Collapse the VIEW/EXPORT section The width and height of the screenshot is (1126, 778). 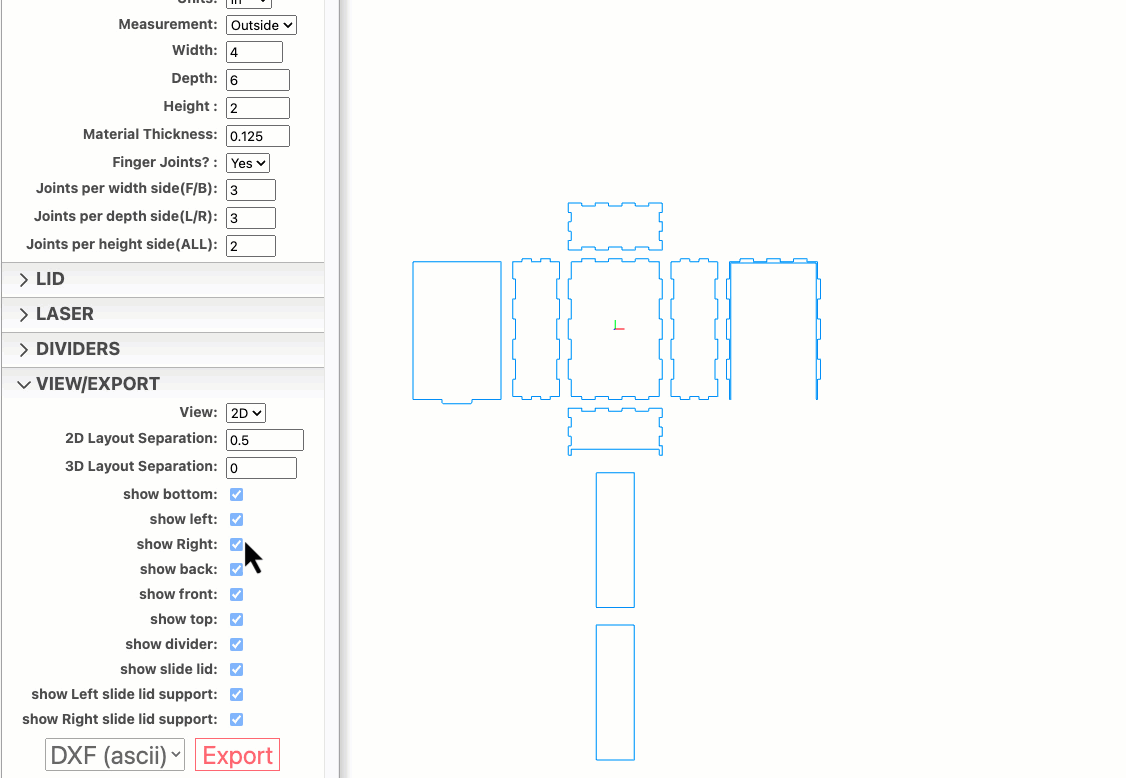163,384
